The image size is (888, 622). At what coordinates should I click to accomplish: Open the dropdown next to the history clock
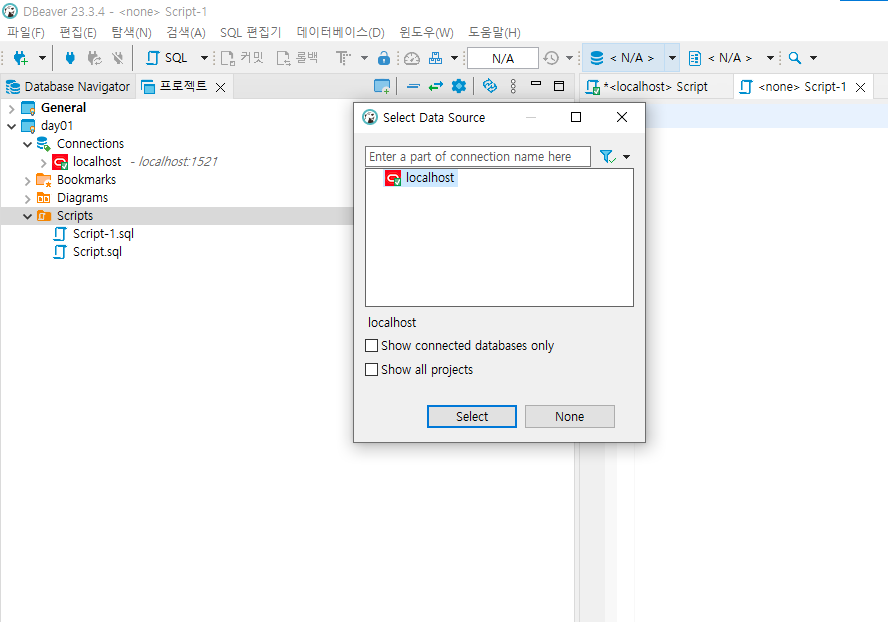point(570,58)
